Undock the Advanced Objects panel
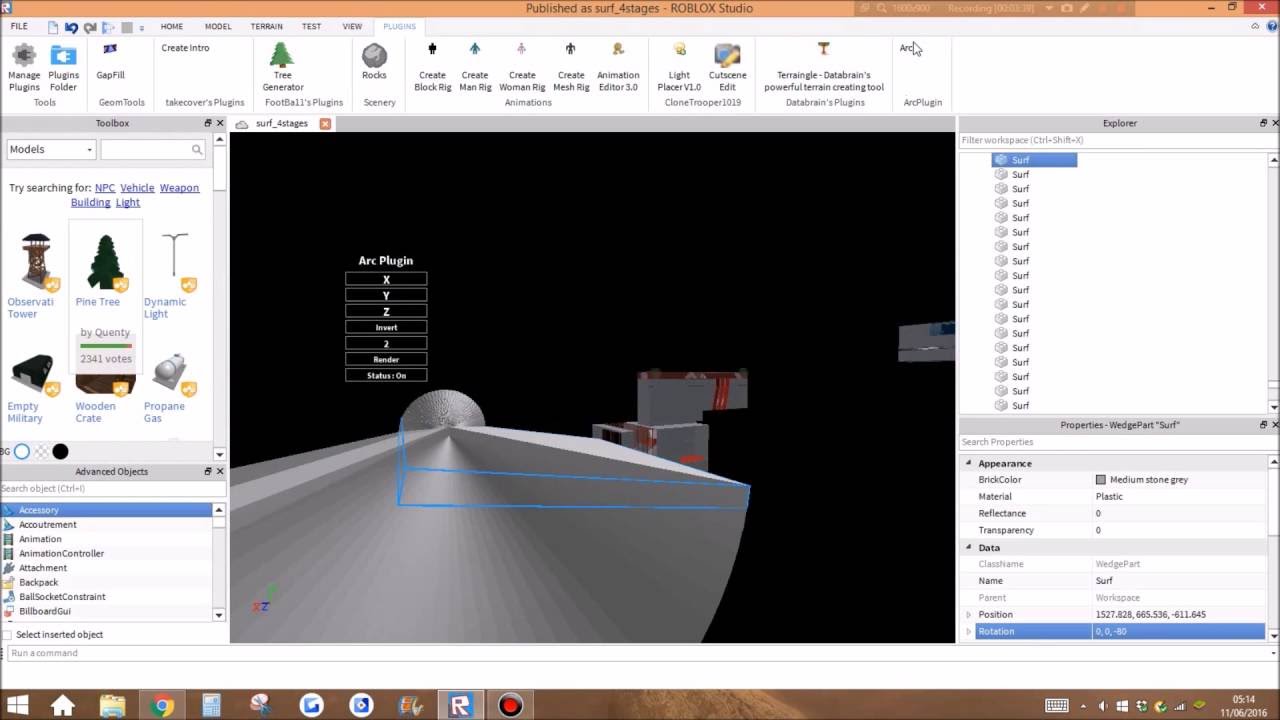Viewport: 1280px width, 720px height. tap(208, 471)
